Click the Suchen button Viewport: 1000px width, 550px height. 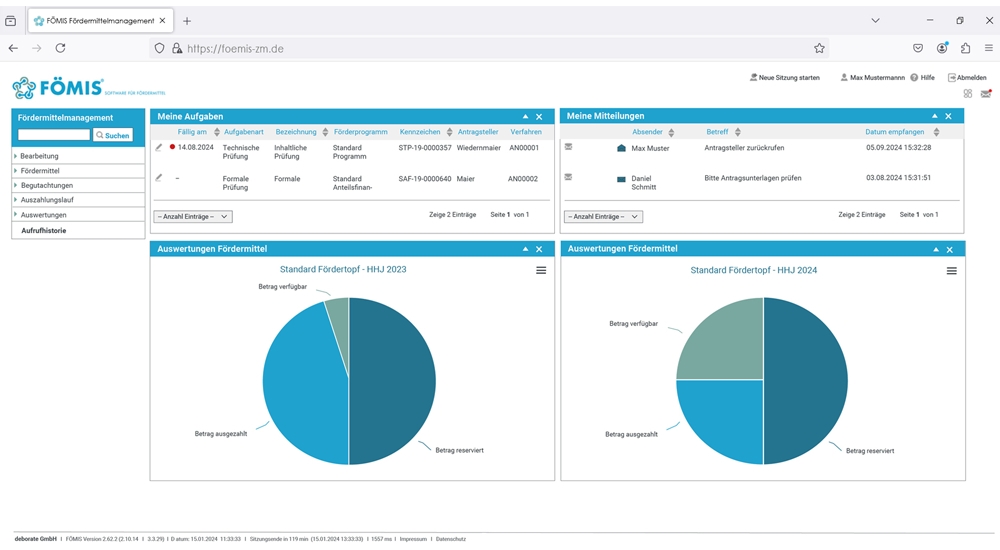click(x=113, y=135)
